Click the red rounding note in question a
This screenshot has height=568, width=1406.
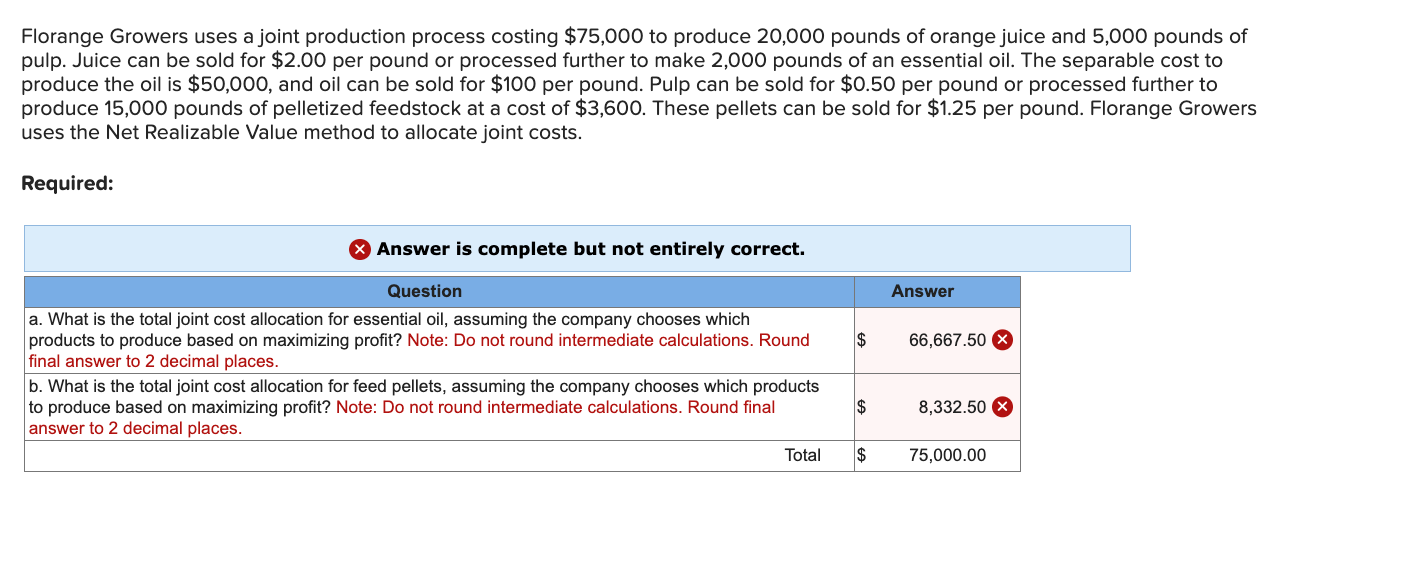418,351
